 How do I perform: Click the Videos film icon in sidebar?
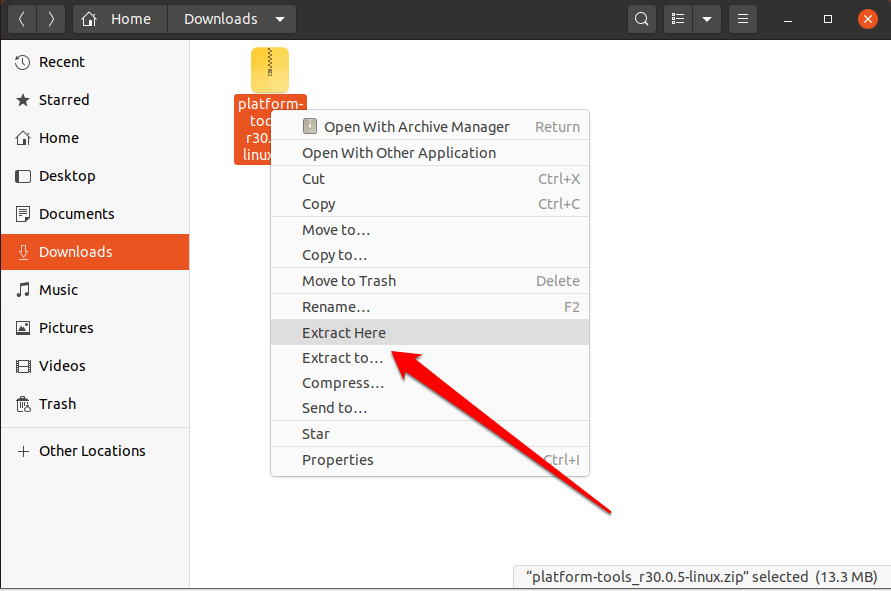(x=23, y=366)
